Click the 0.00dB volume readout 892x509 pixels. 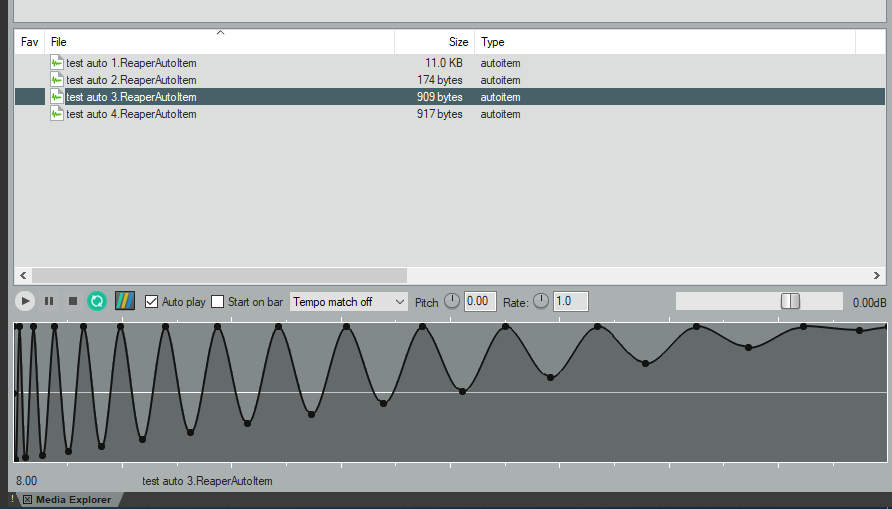869,303
